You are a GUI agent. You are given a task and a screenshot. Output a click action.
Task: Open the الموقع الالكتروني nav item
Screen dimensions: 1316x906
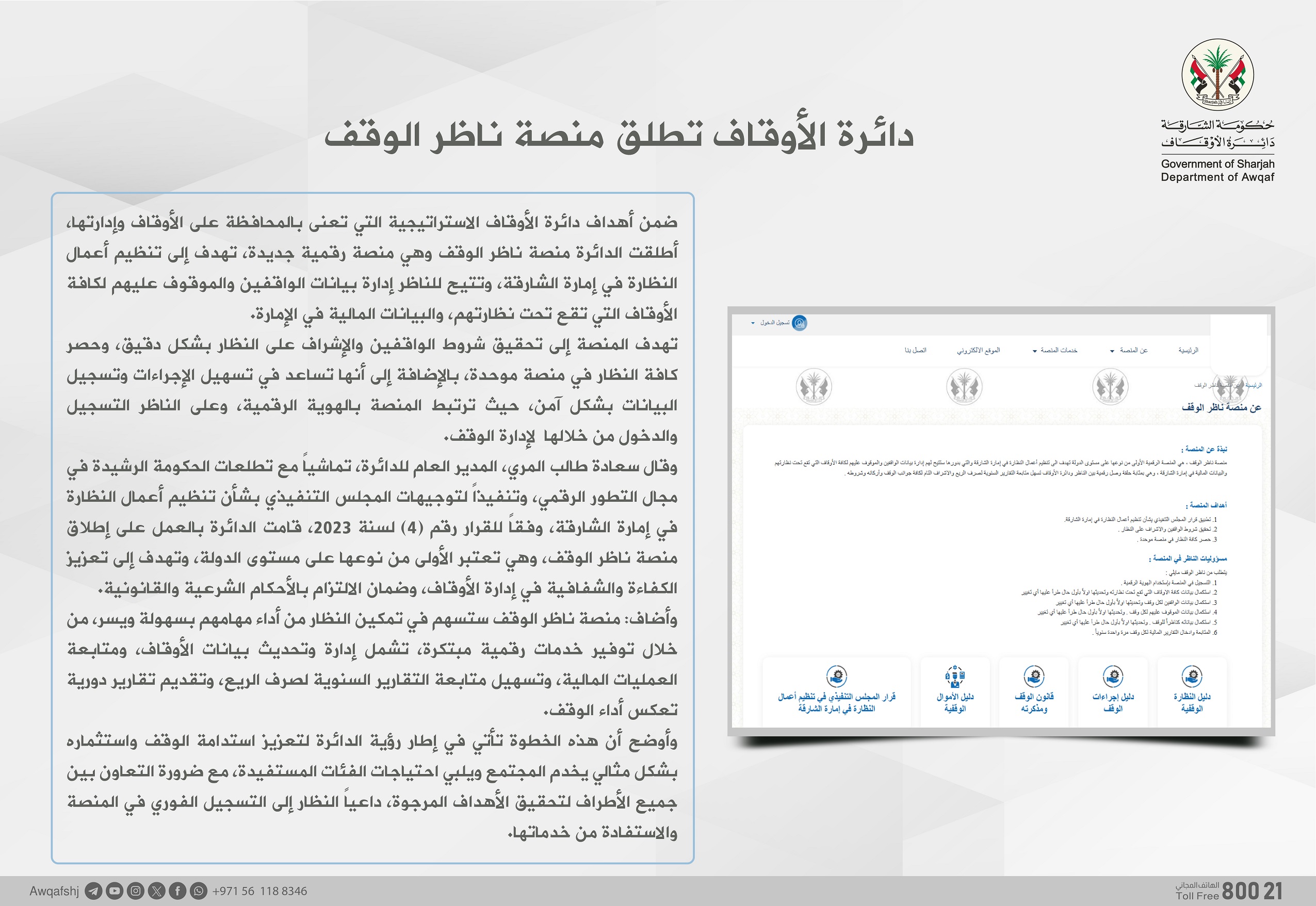(979, 350)
